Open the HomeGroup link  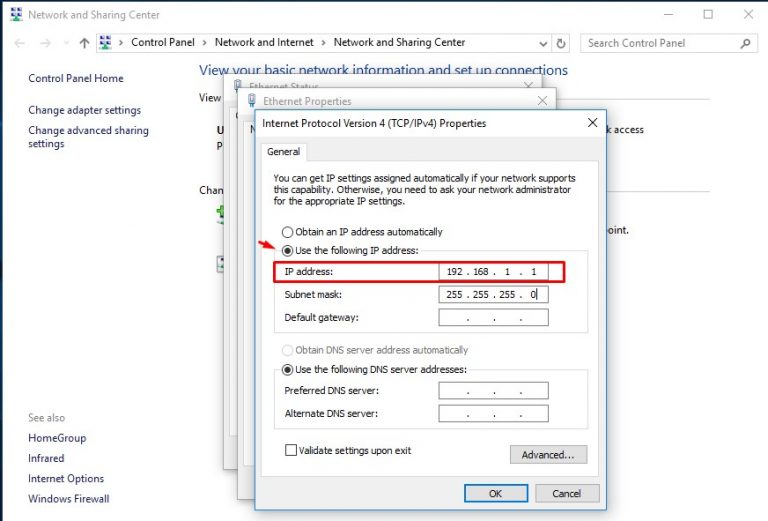click(x=57, y=438)
